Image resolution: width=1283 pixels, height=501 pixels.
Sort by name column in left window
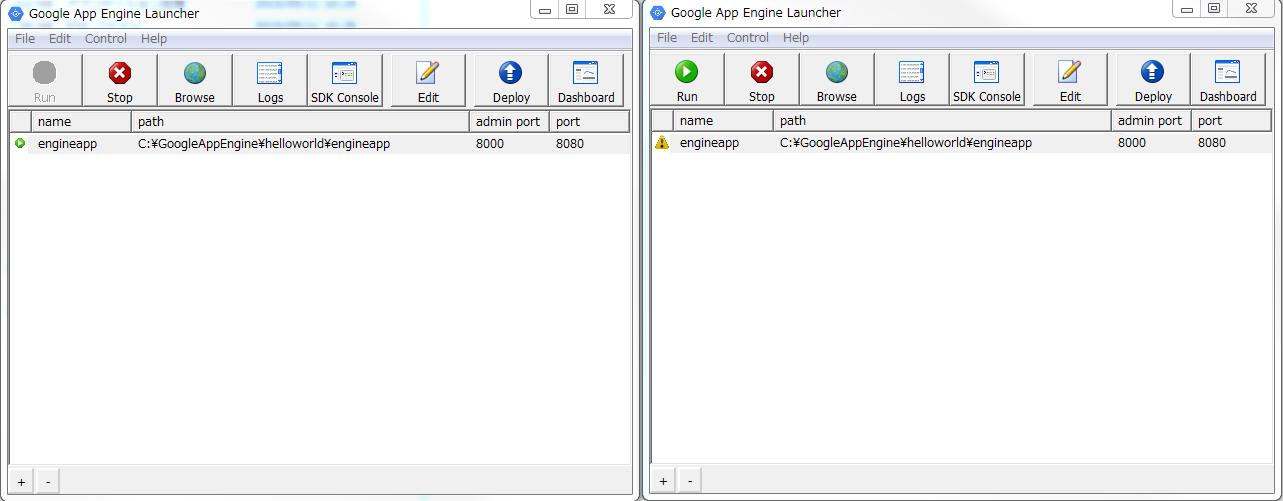(x=81, y=122)
